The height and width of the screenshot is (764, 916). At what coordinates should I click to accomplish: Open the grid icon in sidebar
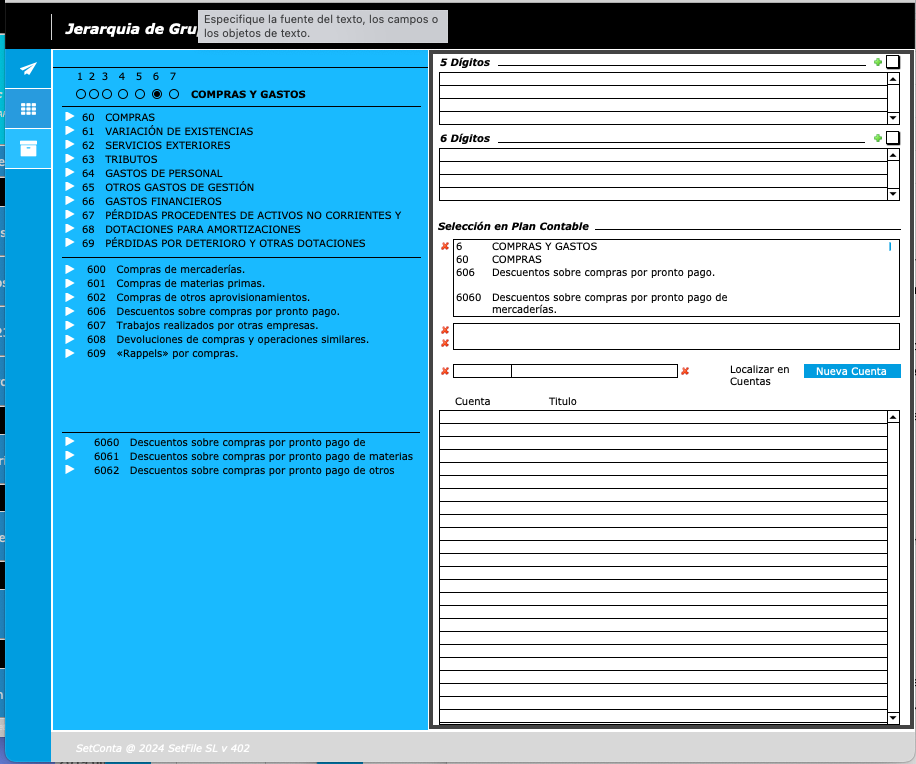pos(28,109)
